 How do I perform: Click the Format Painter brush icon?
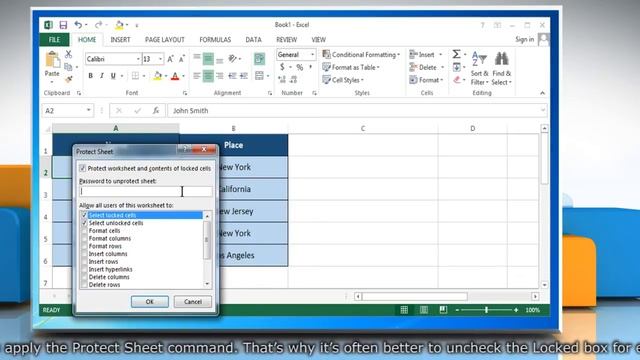click(x=68, y=79)
